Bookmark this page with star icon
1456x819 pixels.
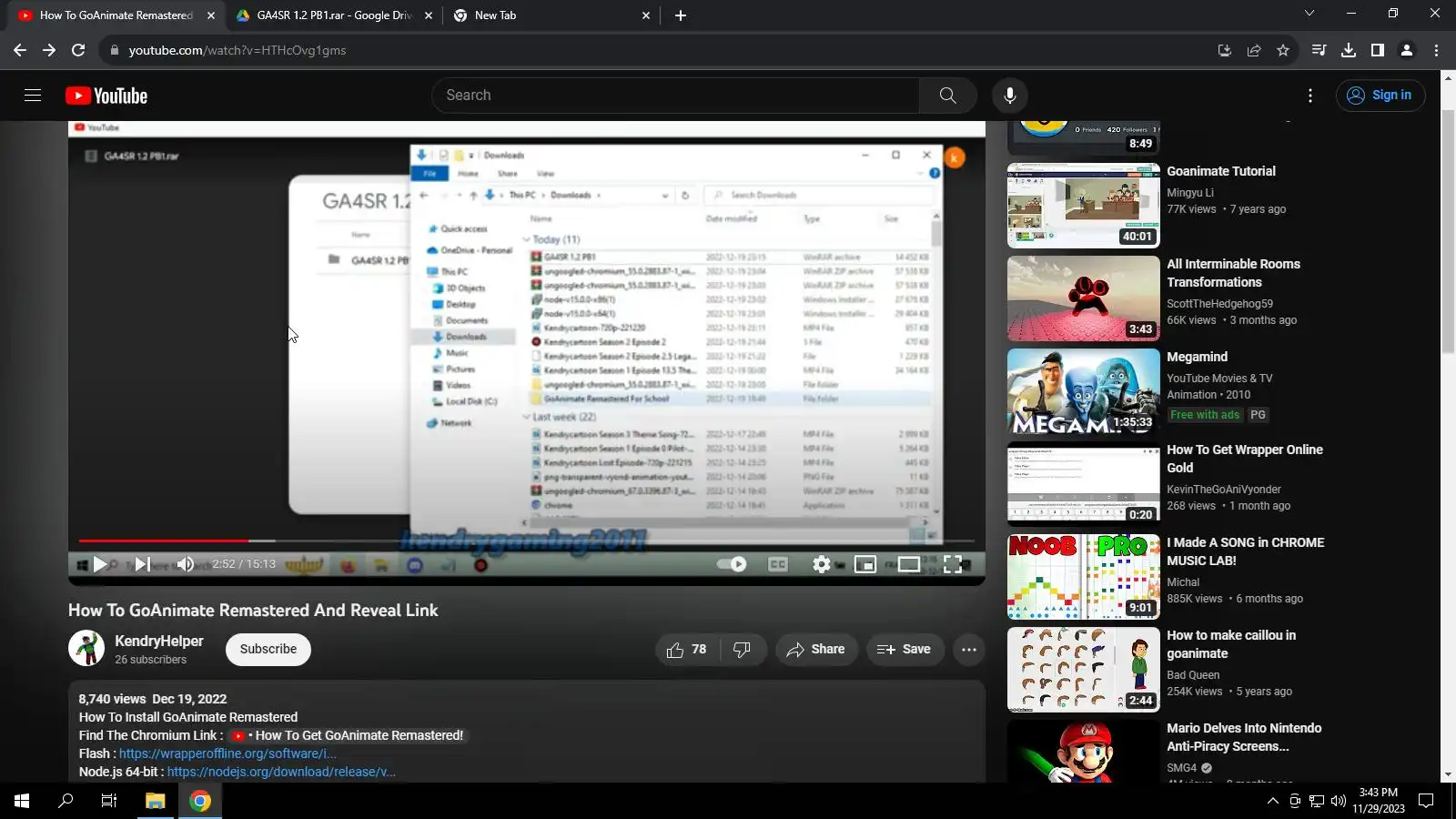click(x=1283, y=51)
